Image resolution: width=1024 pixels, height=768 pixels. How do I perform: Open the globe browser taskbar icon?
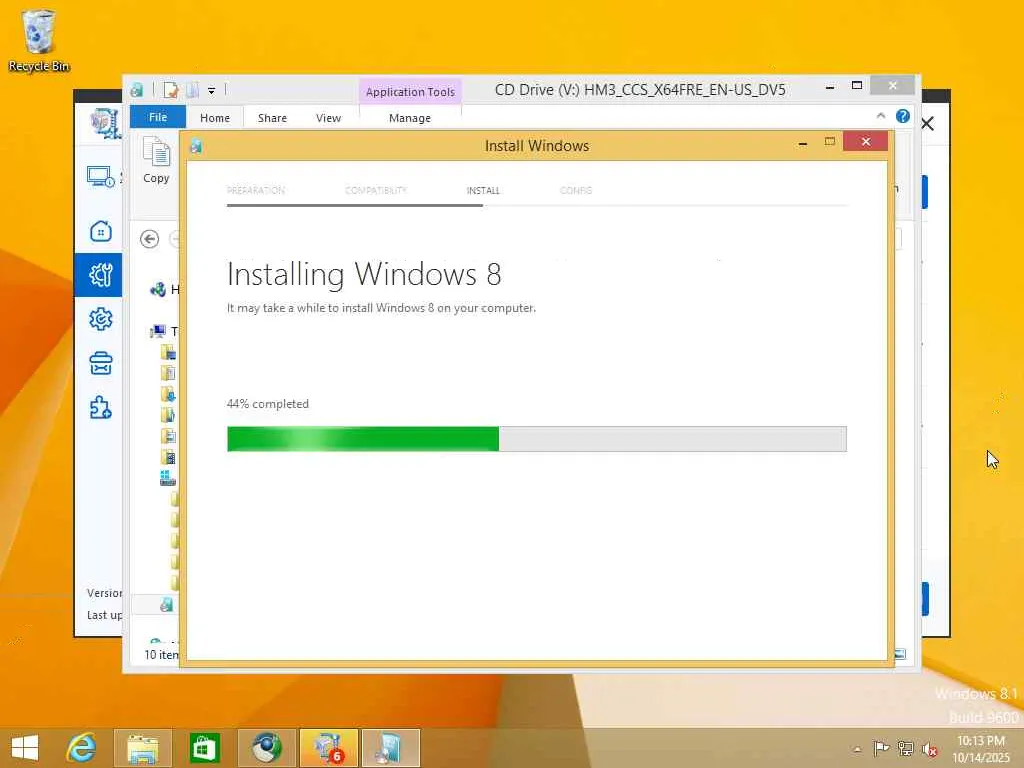(x=266, y=748)
